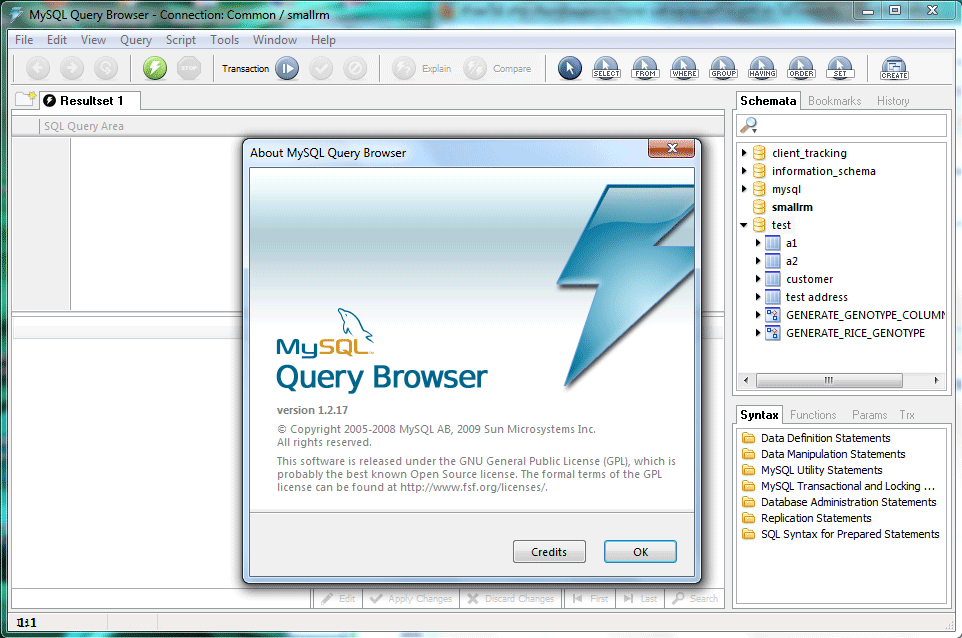The image size is (962, 638).
Task: Click the schemata search magnifier icon
Action: [x=748, y=125]
